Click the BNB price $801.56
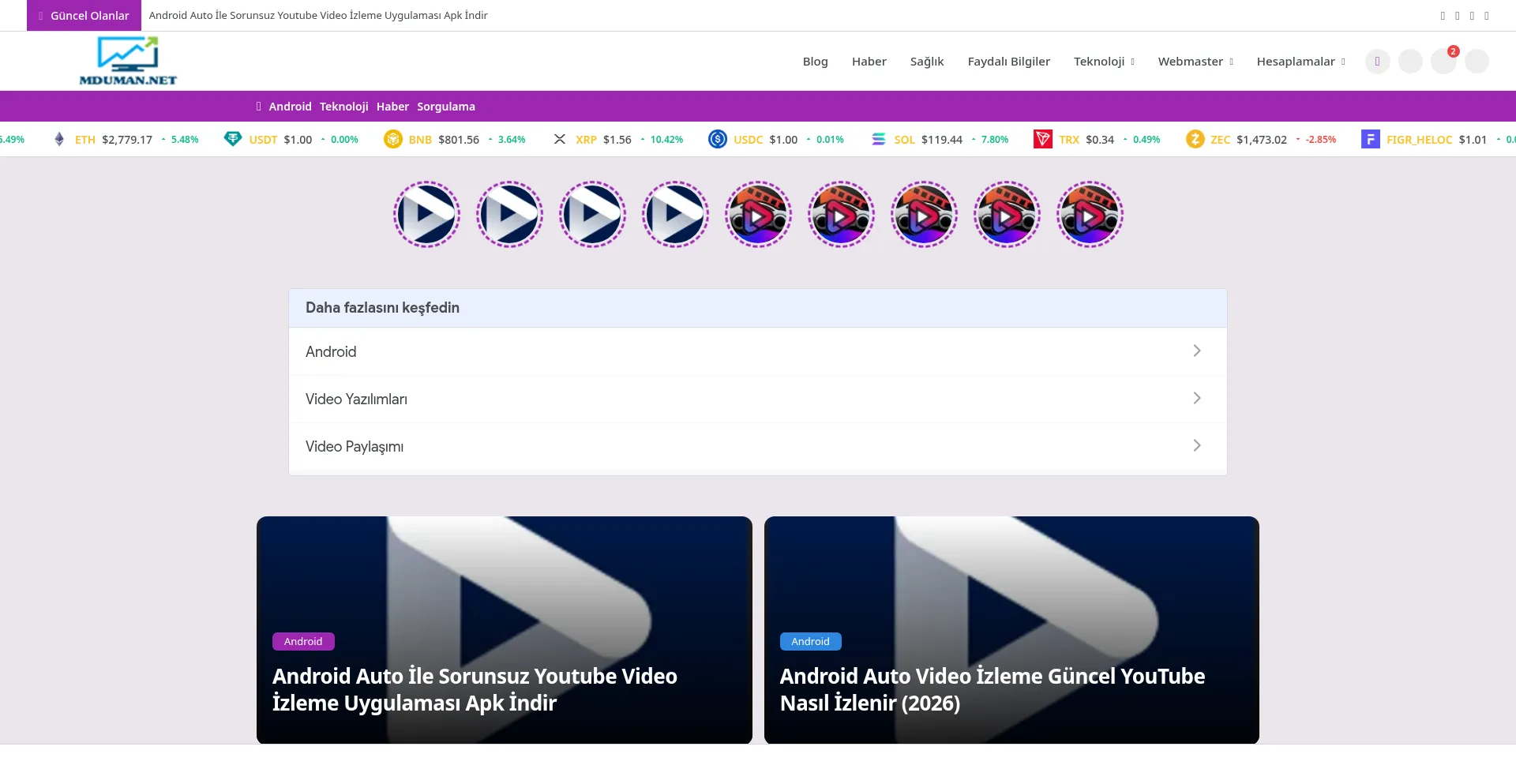 tap(459, 140)
